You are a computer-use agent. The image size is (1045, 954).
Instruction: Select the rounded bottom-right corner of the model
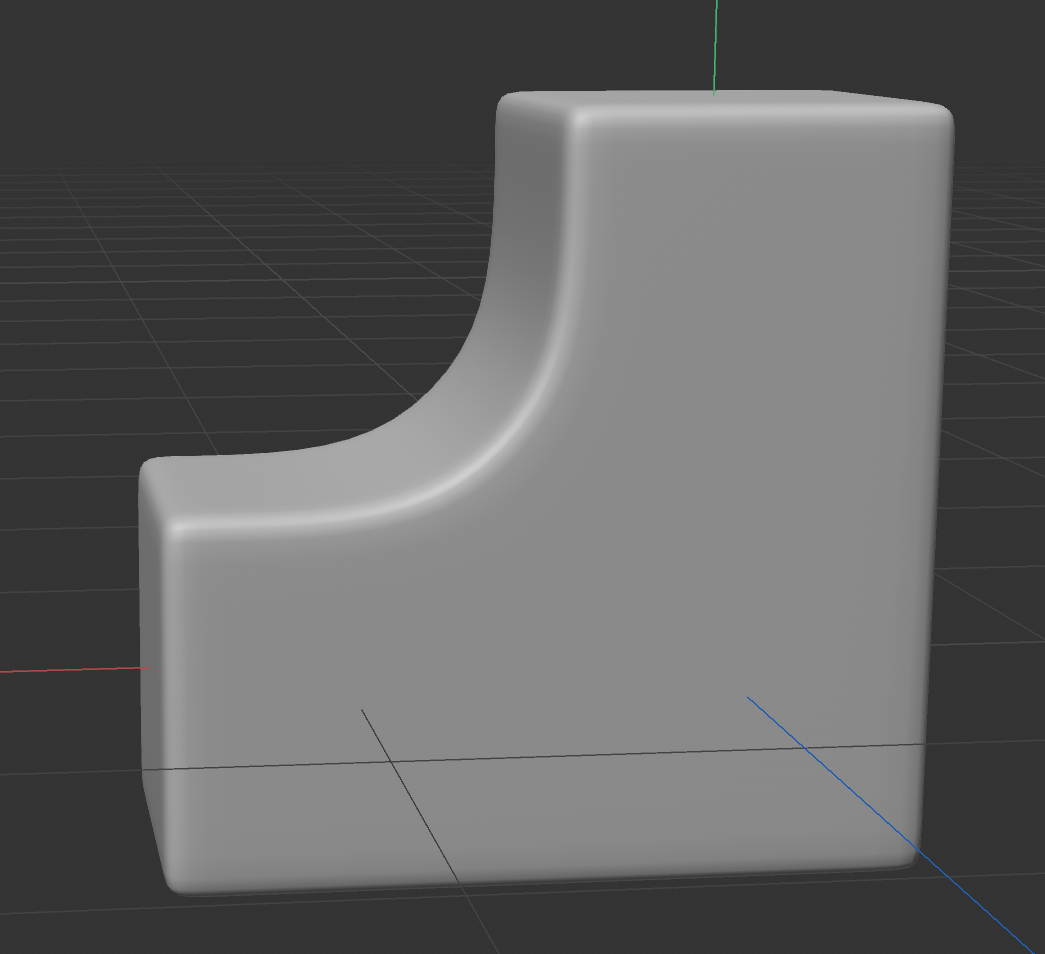908,855
